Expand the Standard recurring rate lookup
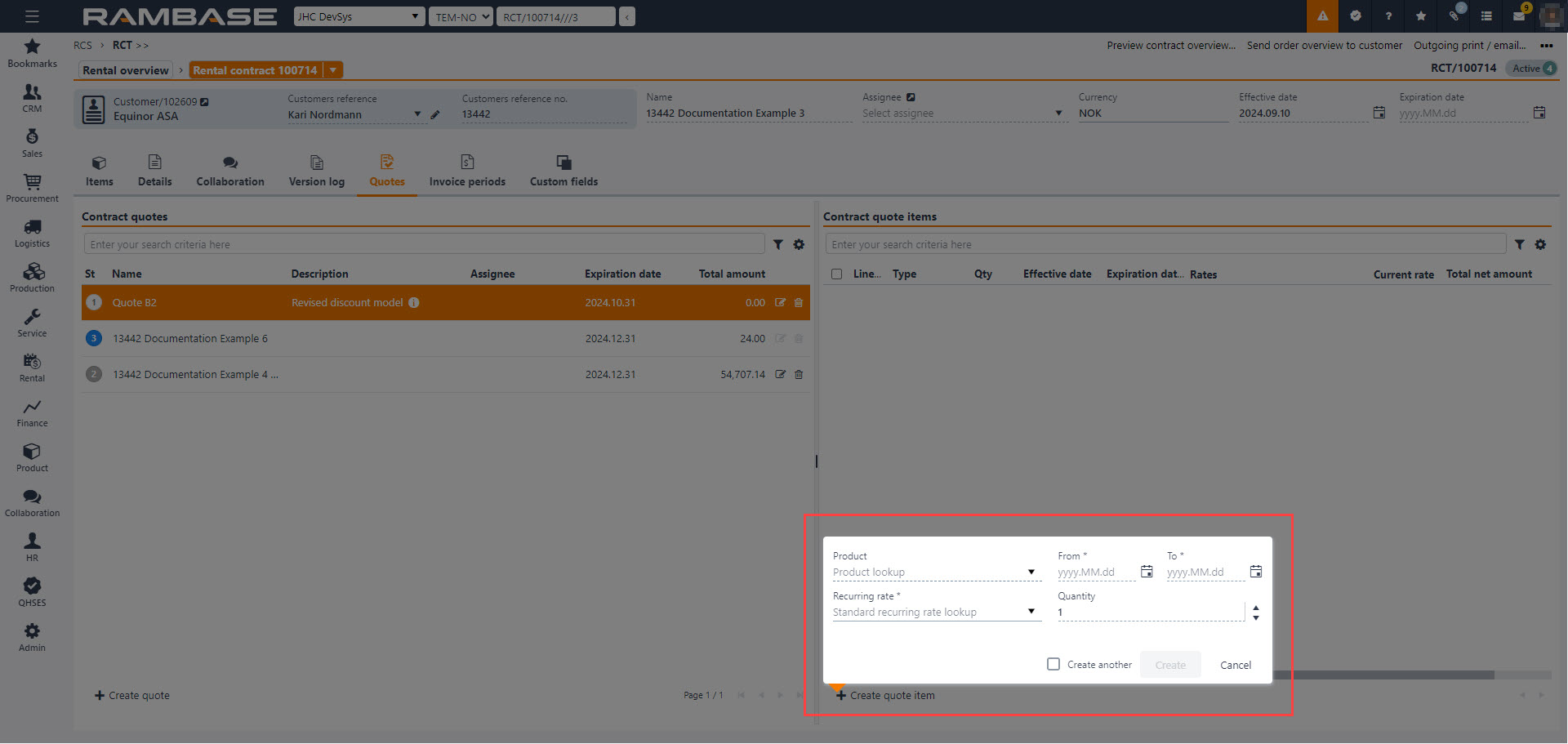1568x744 pixels. pos(1031,612)
